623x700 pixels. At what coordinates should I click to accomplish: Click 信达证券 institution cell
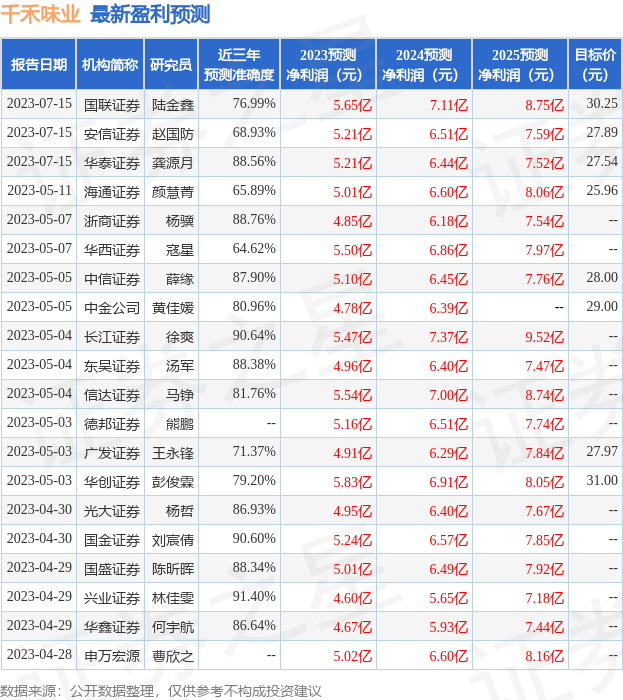pyautogui.click(x=112, y=395)
